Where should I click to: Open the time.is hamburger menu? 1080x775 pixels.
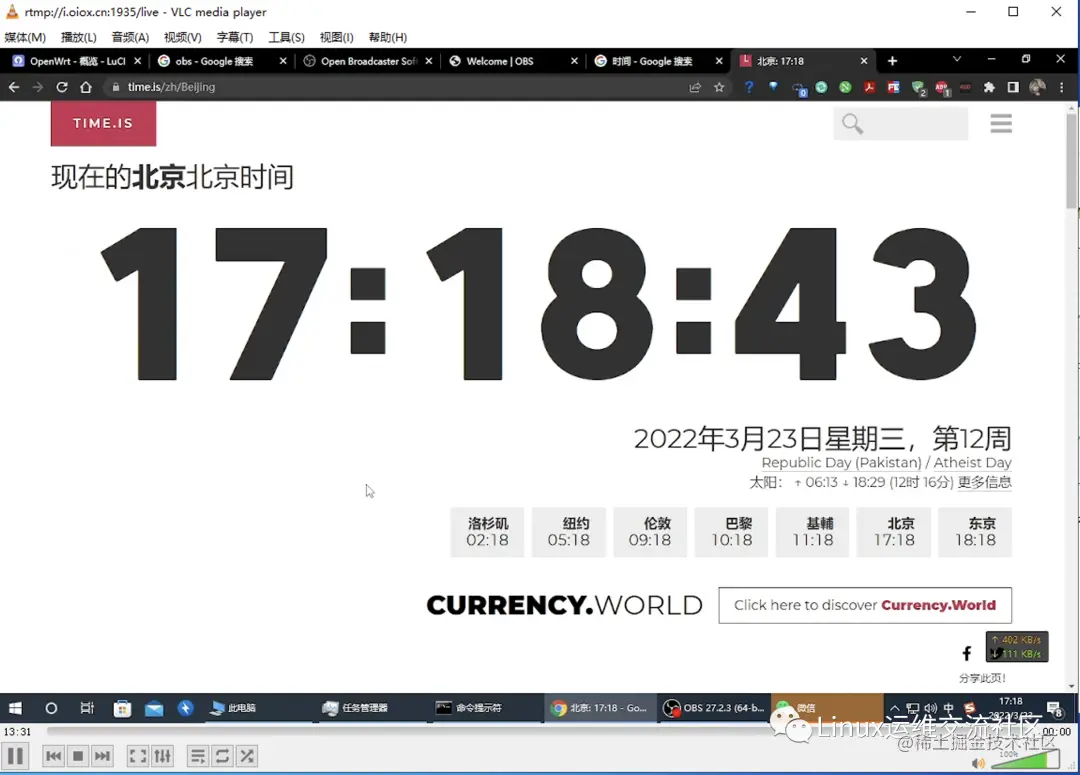1001,122
